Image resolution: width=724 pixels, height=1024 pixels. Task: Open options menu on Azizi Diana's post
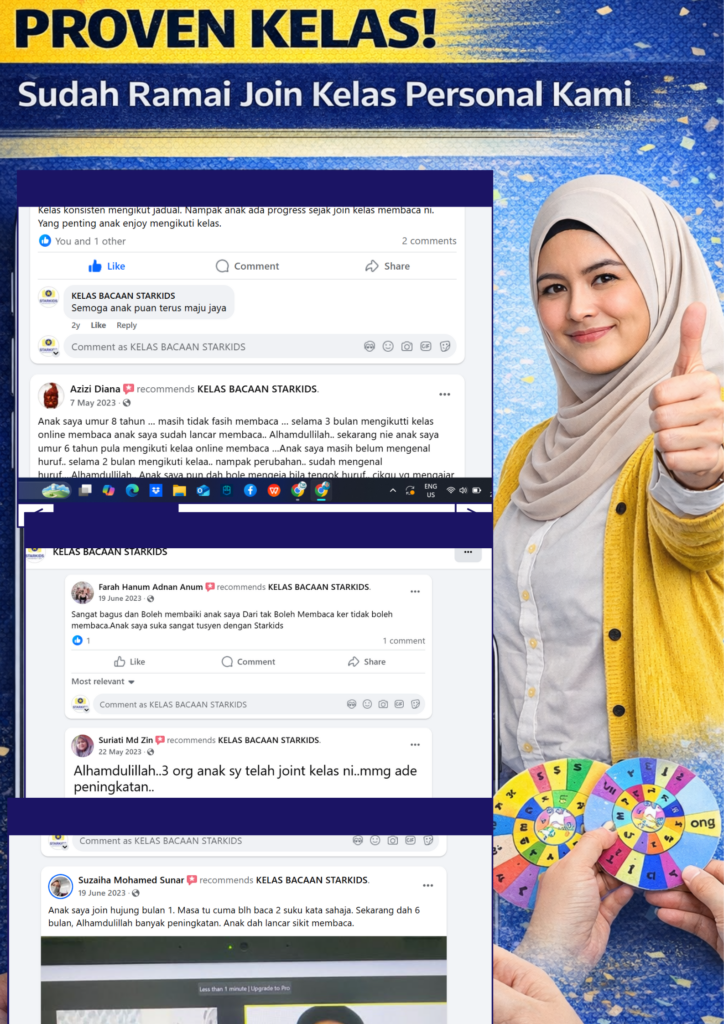click(x=444, y=394)
